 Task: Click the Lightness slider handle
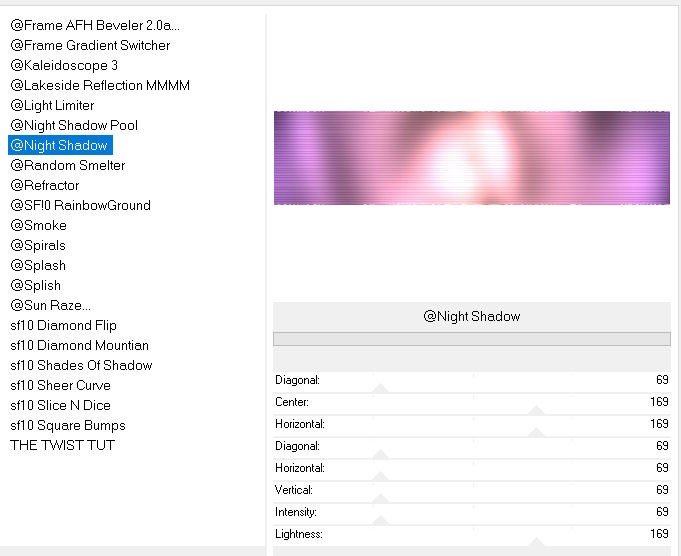(x=536, y=542)
